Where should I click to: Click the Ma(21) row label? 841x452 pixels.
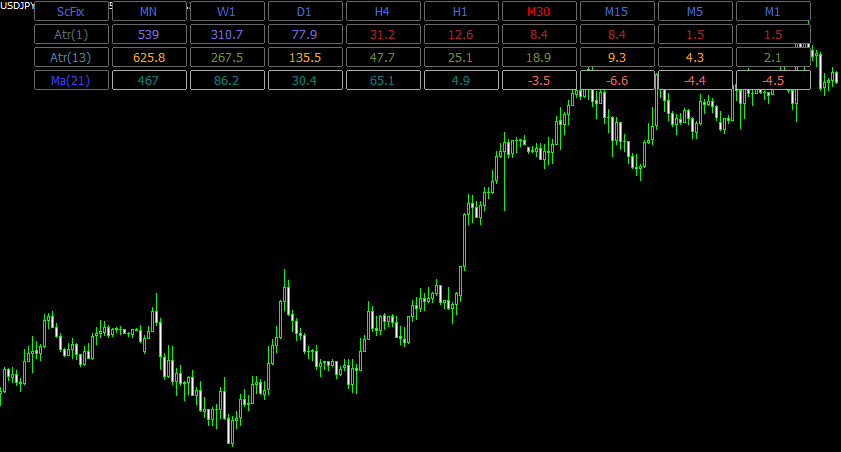click(71, 80)
